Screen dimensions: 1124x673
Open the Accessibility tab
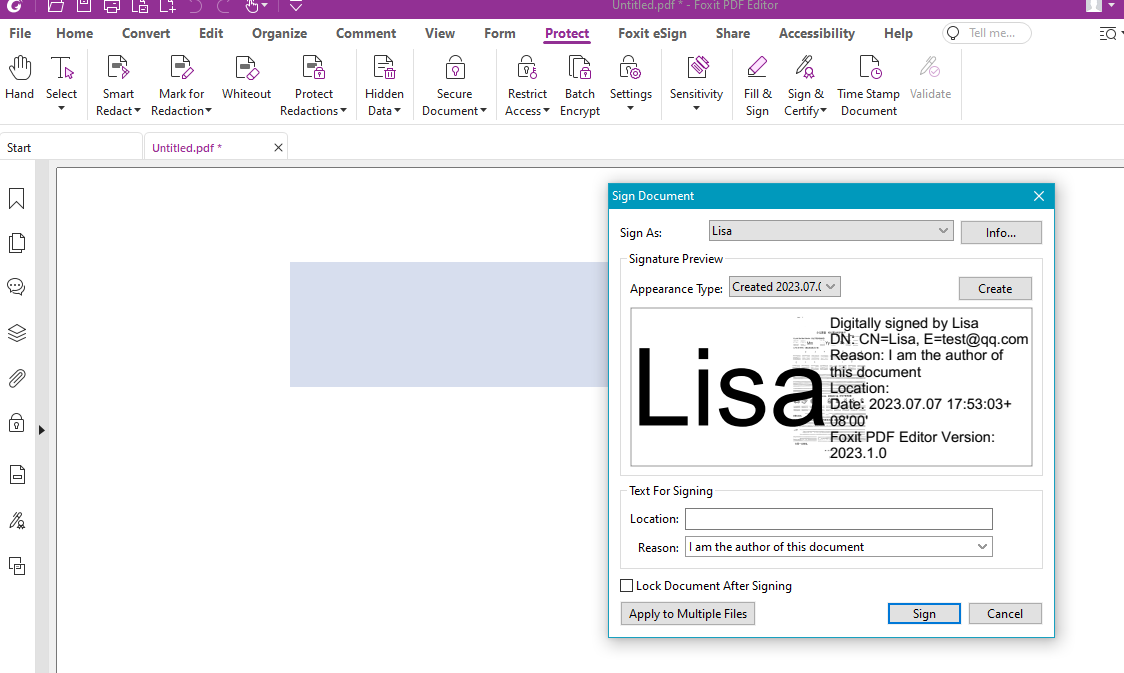coord(816,34)
